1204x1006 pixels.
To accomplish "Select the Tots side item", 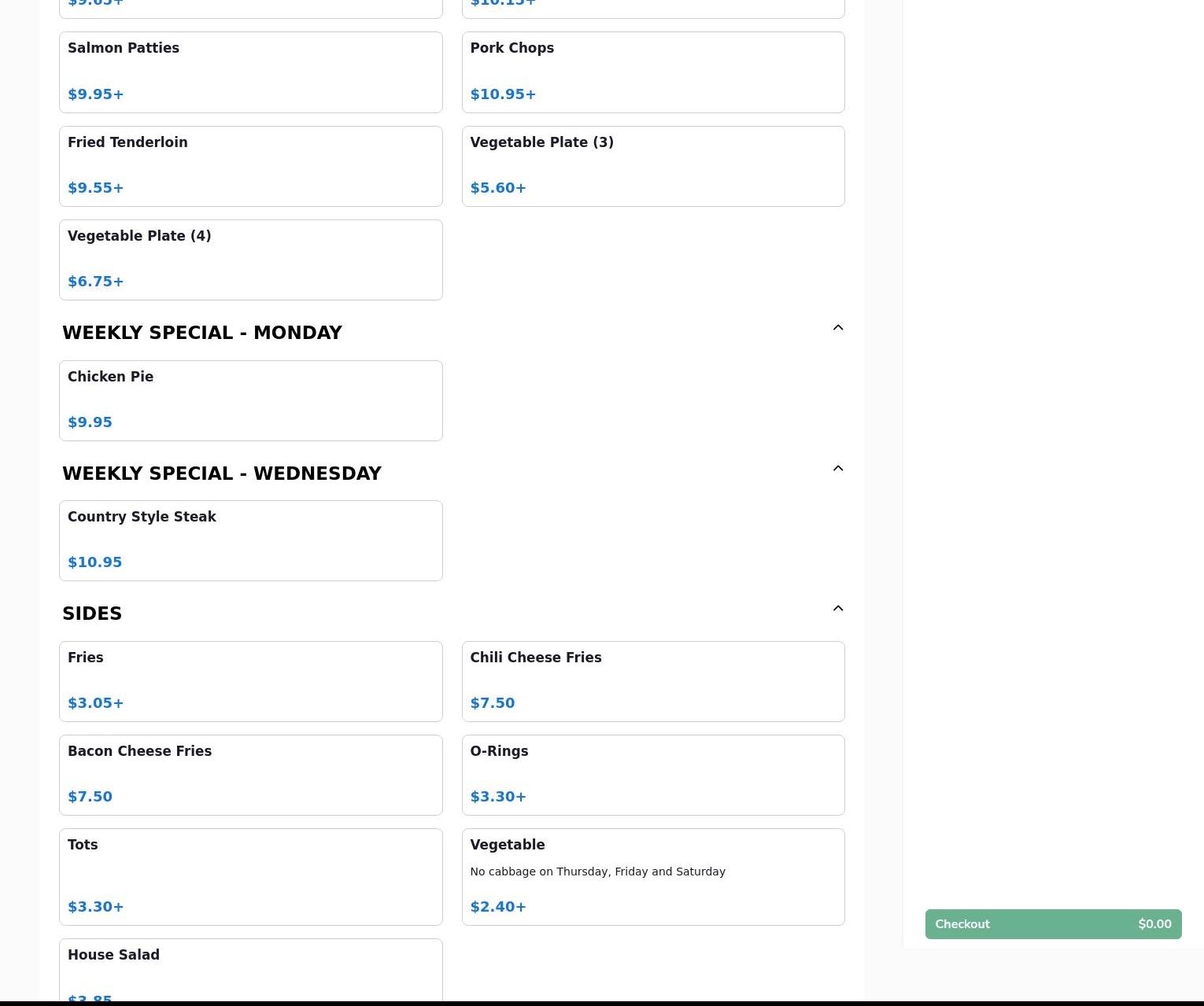I will (x=251, y=877).
